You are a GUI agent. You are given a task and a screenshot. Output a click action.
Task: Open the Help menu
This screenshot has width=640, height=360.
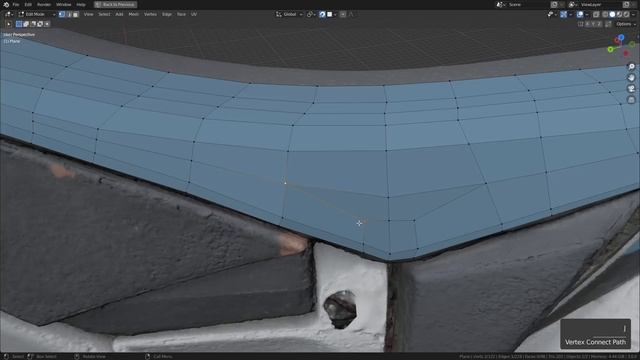click(x=81, y=4)
